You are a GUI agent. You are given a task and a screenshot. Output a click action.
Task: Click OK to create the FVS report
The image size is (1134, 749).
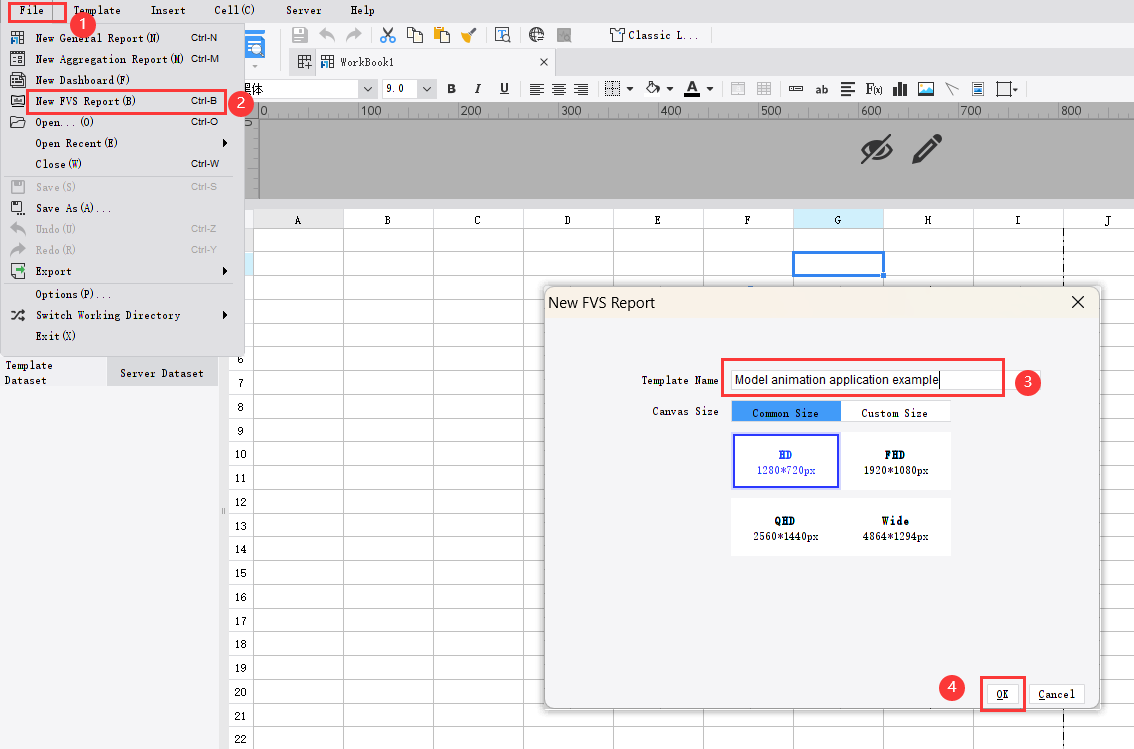tap(1002, 693)
